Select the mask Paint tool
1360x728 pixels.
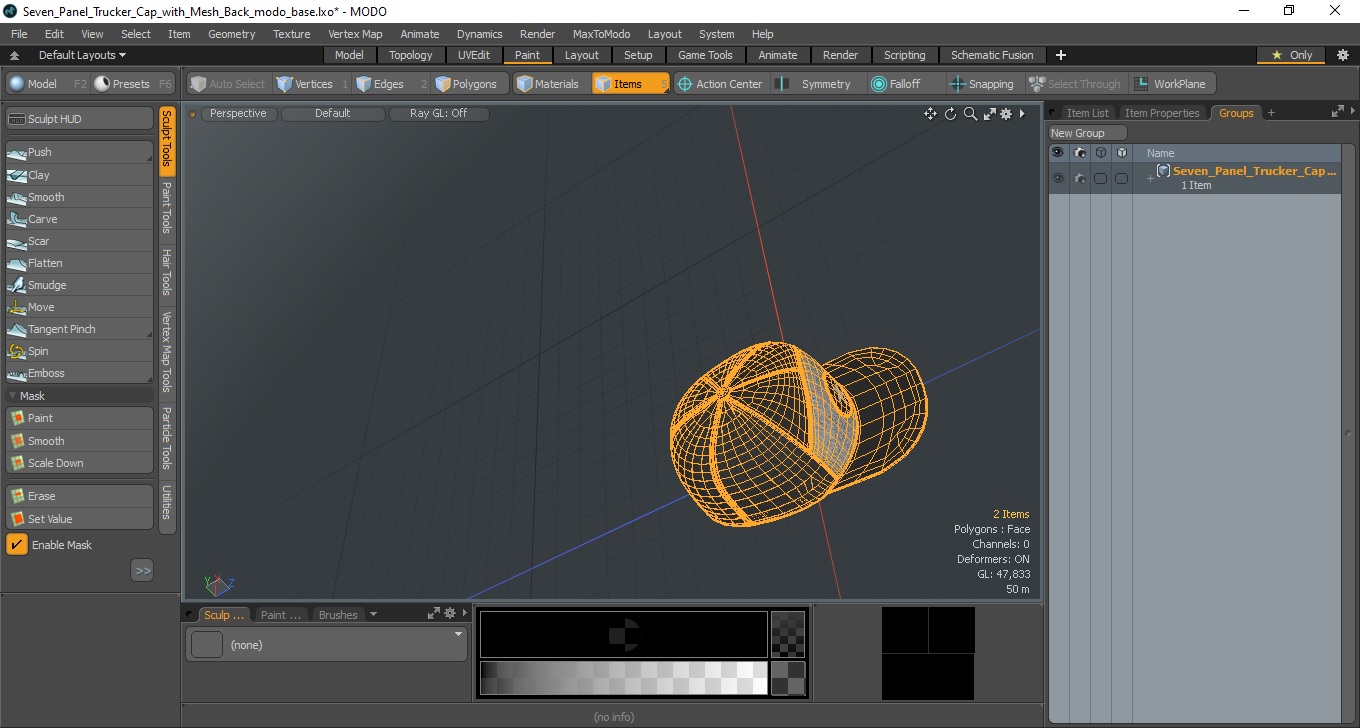coord(79,418)
